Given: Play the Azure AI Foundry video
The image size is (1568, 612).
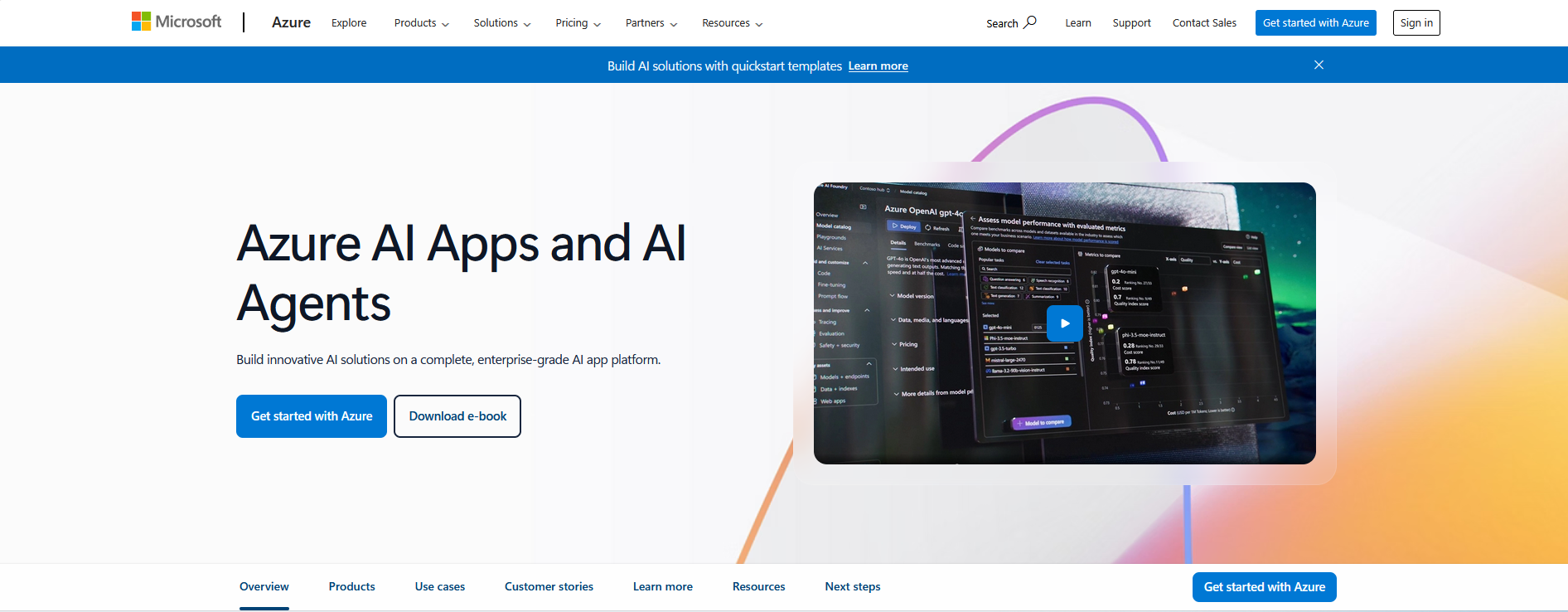Looking at the screenshot, I should pos(1065,323).
